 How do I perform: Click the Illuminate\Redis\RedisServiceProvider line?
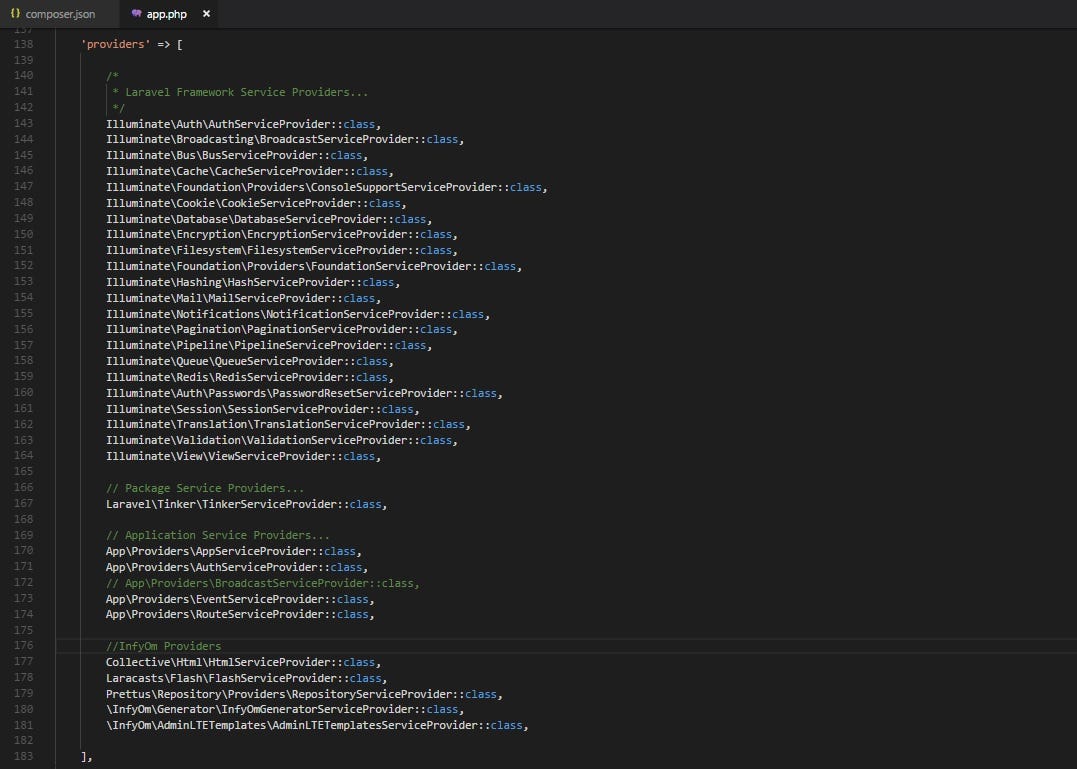[x=249, y=378]
